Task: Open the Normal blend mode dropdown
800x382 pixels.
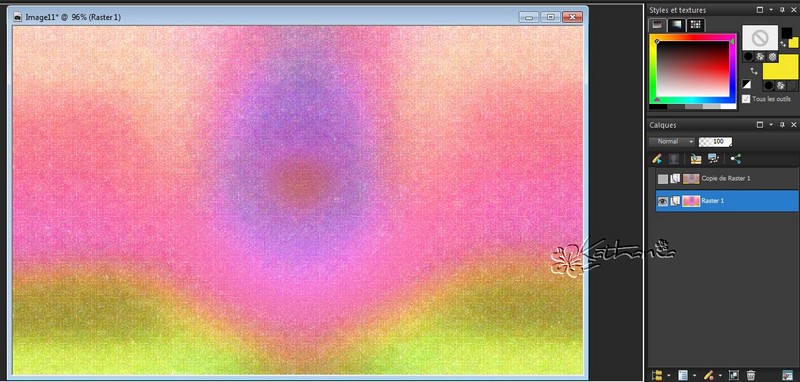Action: tap(672, 141)
